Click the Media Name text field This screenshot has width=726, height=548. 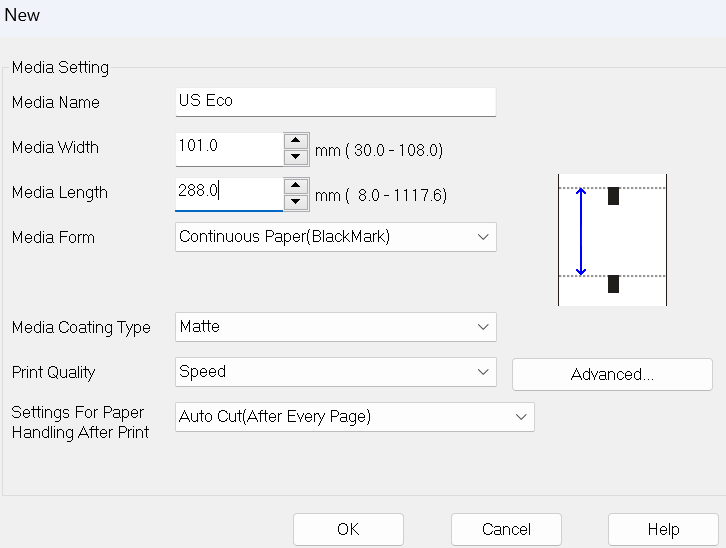click(335, 101)
